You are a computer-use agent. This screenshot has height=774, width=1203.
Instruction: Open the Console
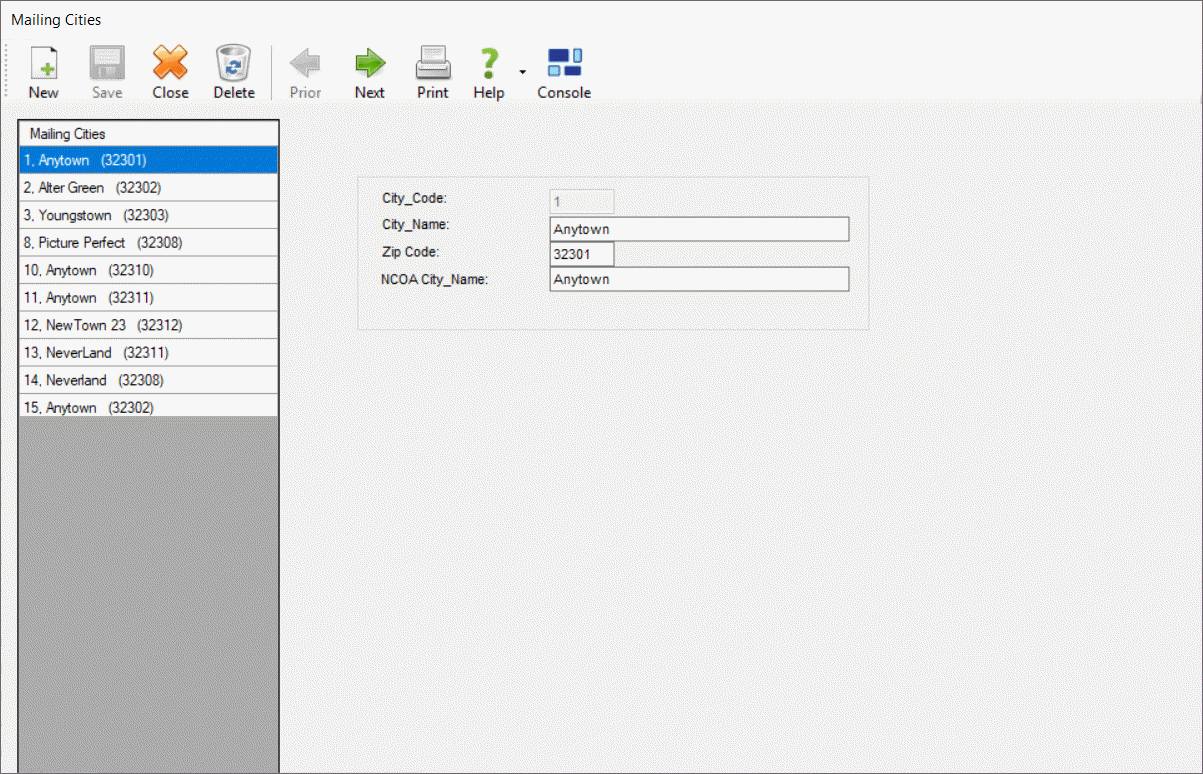[x=564, y=73]
